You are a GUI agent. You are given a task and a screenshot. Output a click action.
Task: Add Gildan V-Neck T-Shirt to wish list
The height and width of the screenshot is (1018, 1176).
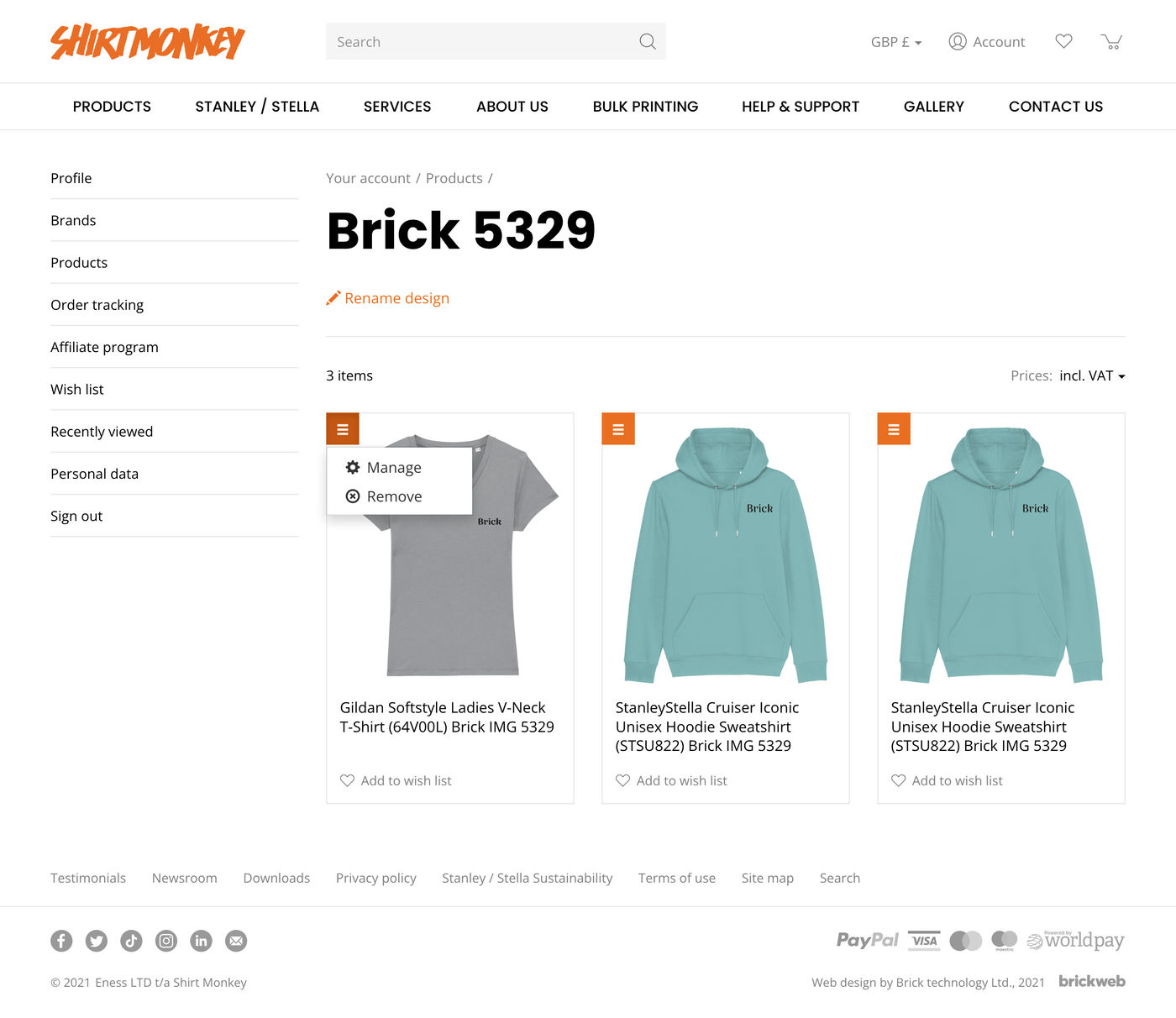point(396,780)
